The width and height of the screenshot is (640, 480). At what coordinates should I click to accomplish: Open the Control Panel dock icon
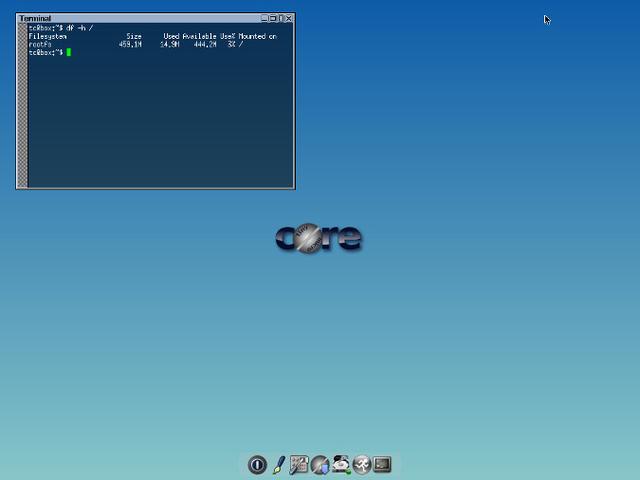click(299, 465)
